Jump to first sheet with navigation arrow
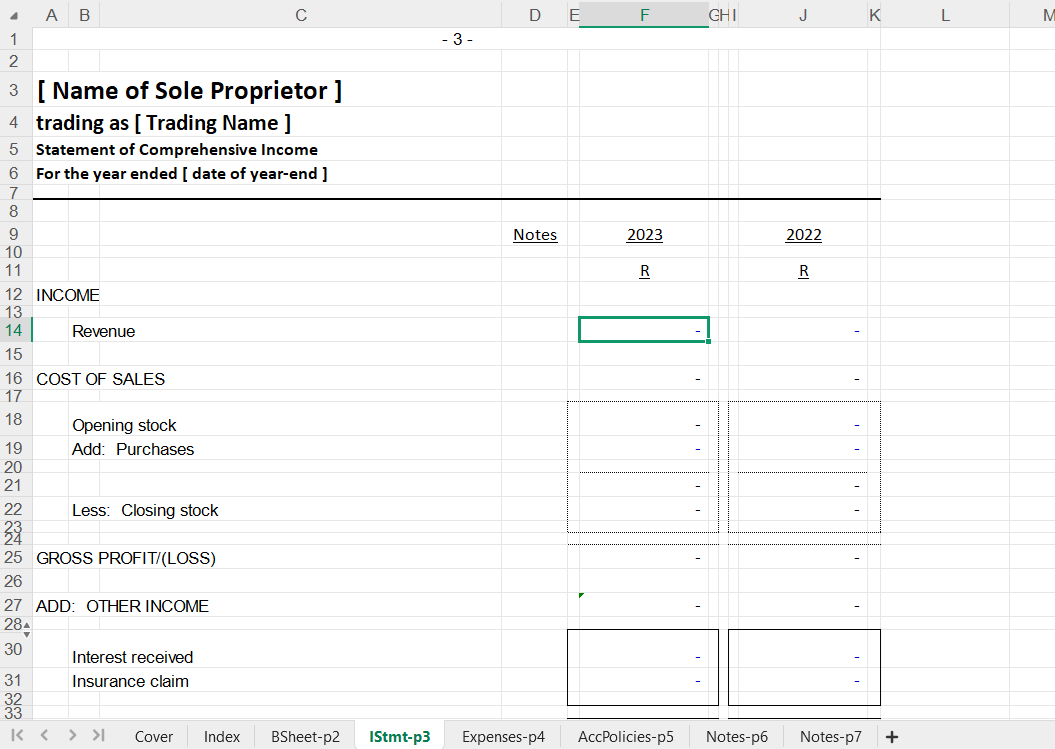The height and width of the screenshot is (749, 1055). coord(17,736)
